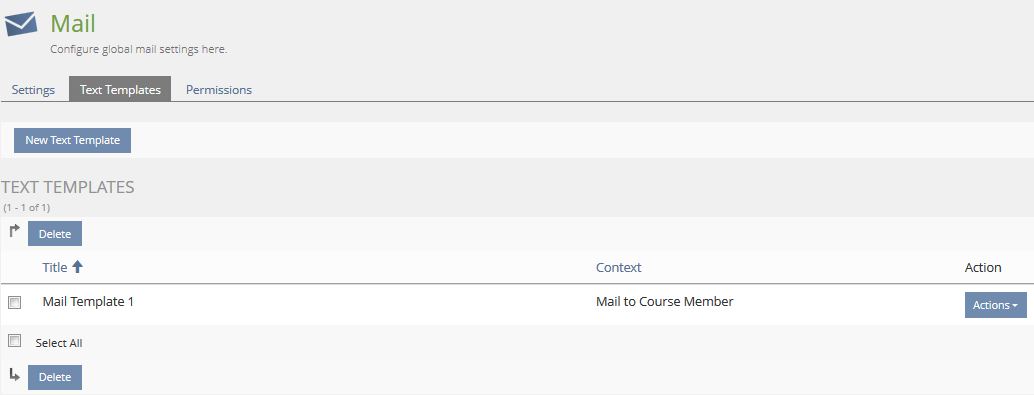Viewport: 1034px width, 395px height.
Task: Click the Action column header
Action: 983,267
